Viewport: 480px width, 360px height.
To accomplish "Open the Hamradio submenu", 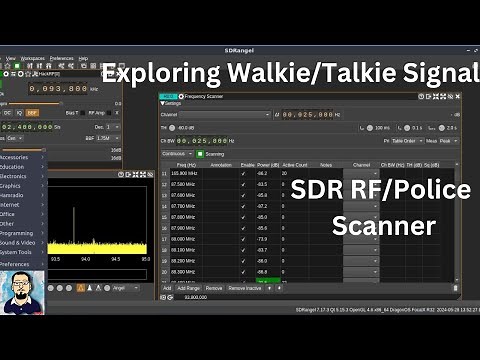I will point(22,195).
